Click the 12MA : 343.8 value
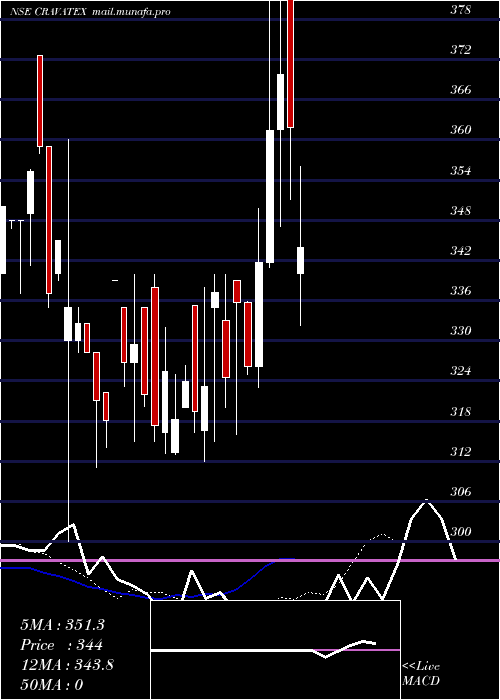The height and width of the screenshot is (700, 500). 67,665
